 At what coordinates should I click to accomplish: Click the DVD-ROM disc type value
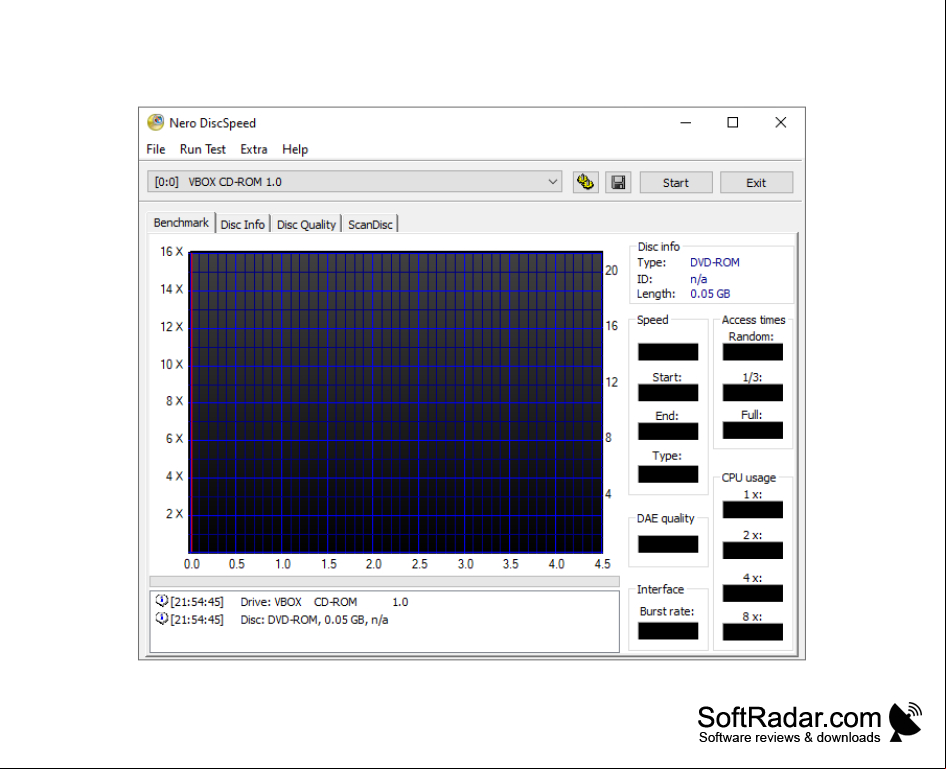coord(715,262)
